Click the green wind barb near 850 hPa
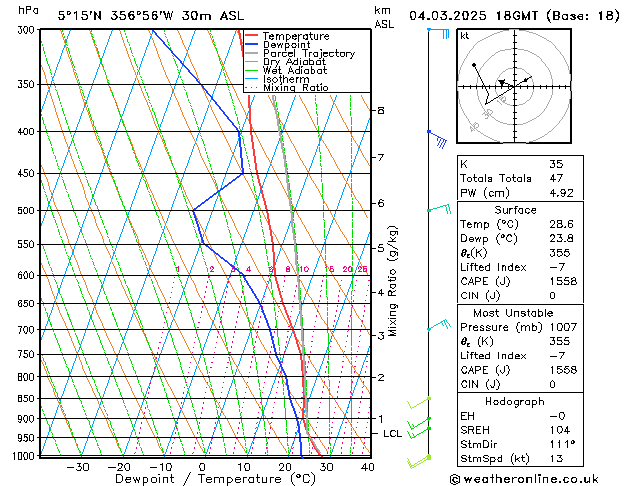Viewport: 629px width, 486px height. tap(418, 403)
